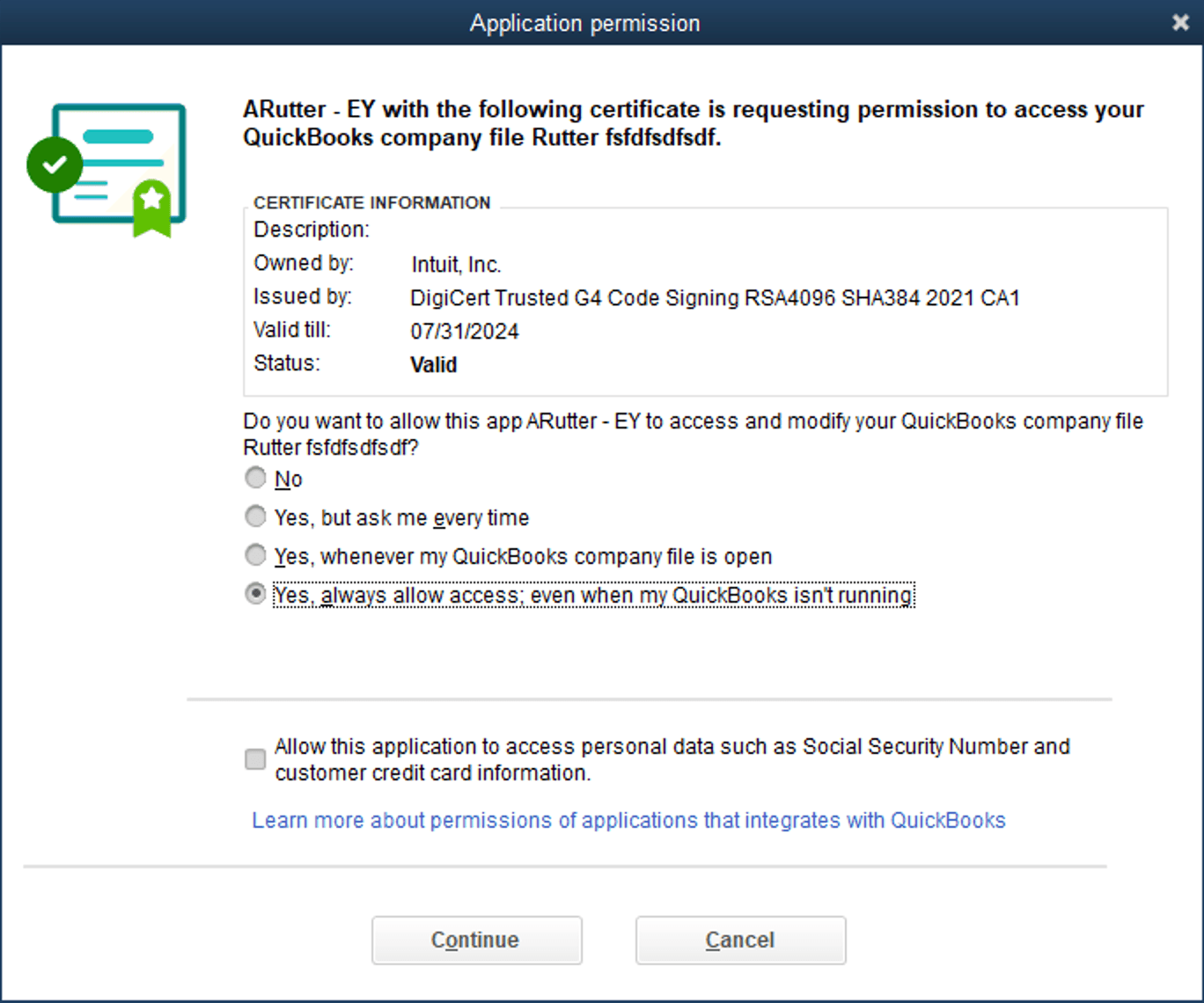Viewport: 1204px width, 1003px height.
Task: Click the Continue button
Action: (x=476, y=940)
